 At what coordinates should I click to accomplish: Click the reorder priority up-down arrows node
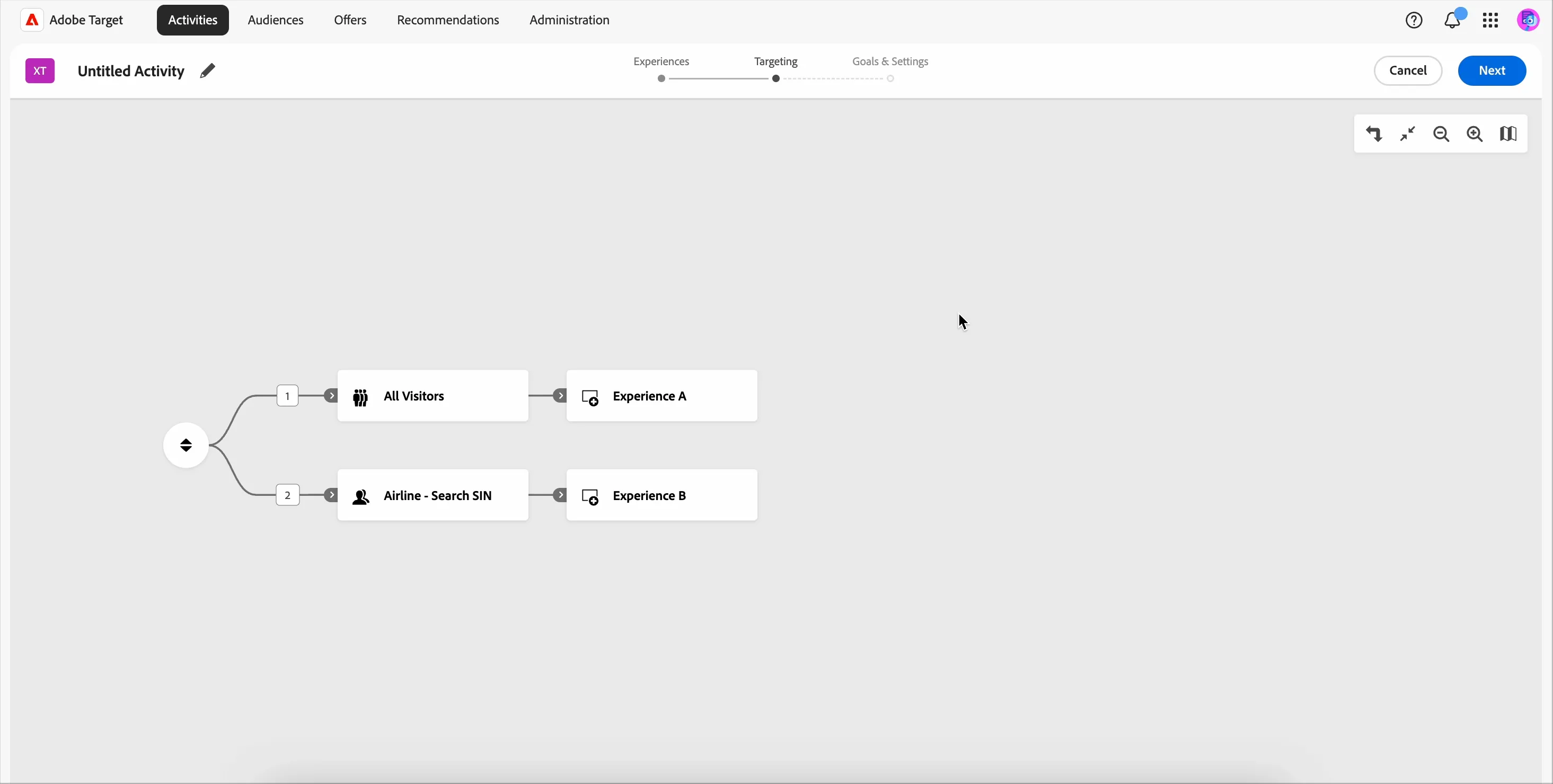point(186,446)
